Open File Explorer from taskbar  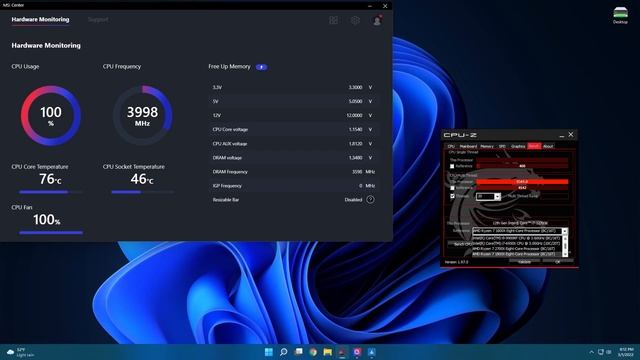point(328,352)
